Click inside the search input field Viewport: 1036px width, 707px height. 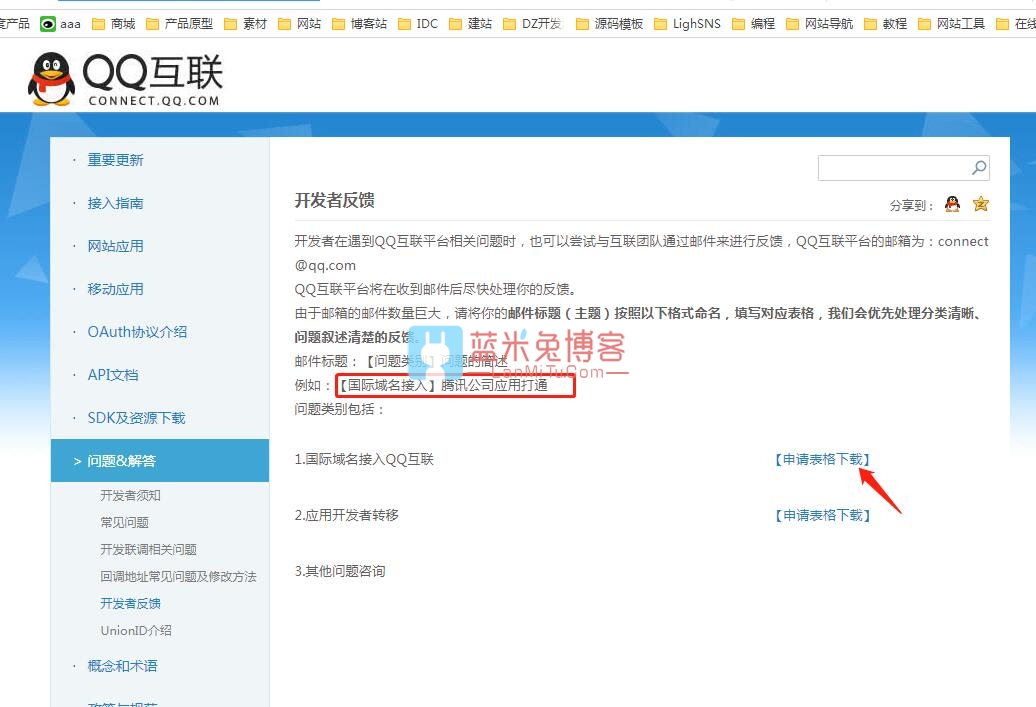(x=894, y=168)
